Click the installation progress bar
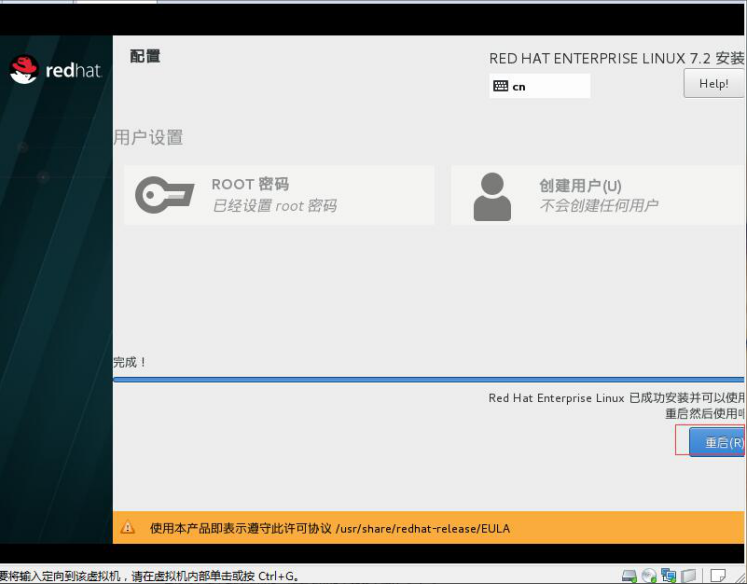The width and height of the screenshot is (747, 584). coord(428,380)
